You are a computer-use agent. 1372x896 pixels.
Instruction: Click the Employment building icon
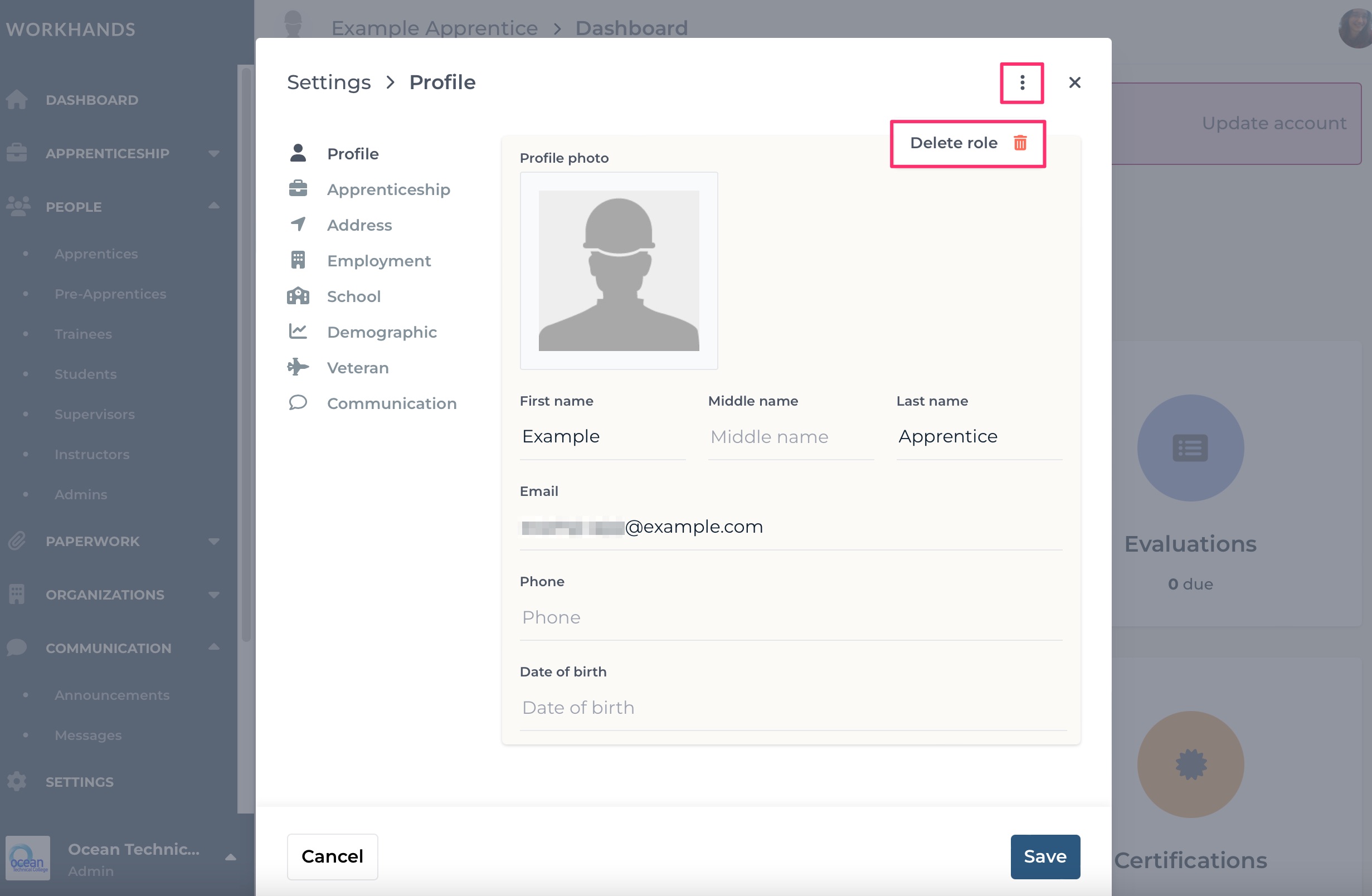[x=298, y=260]
